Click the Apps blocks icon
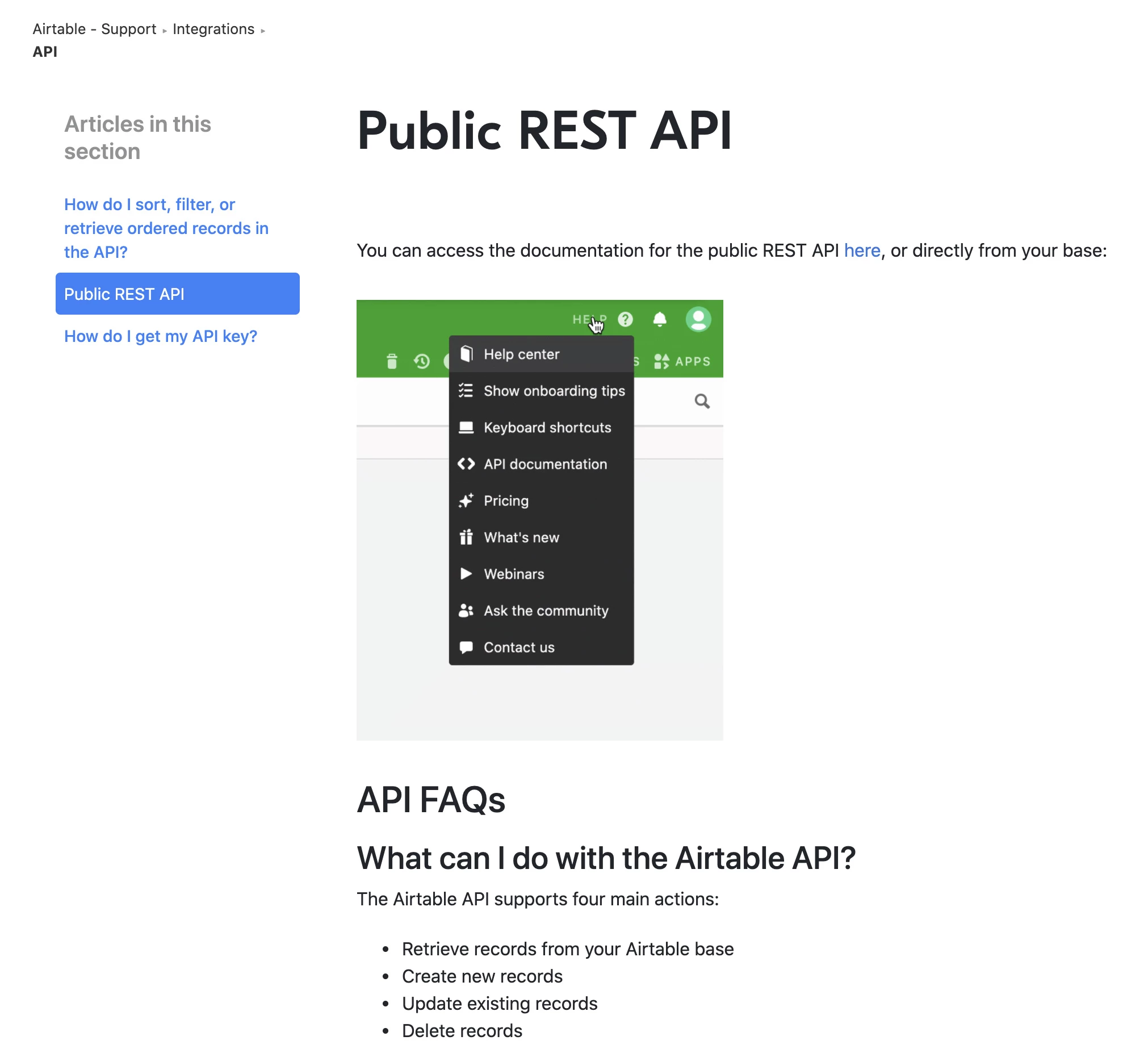Image resolution: width=1148 pixels, height=1053 pixels. (661, 361)
